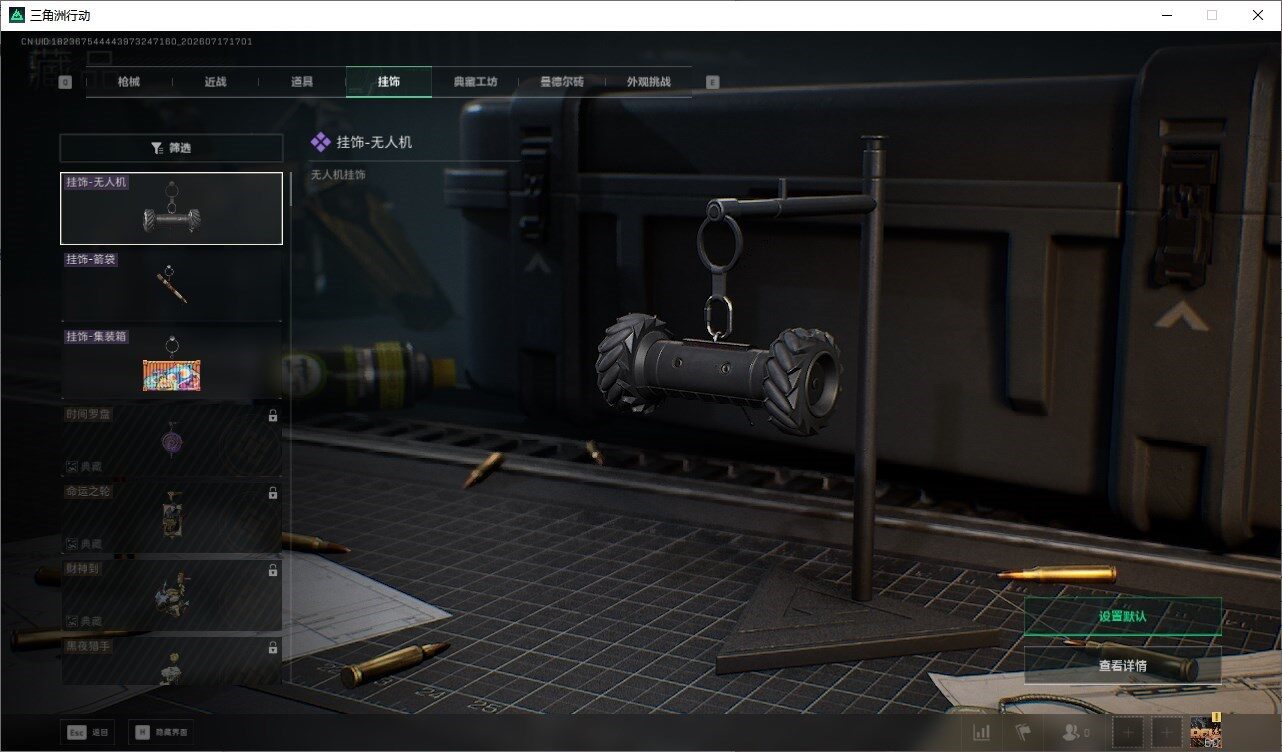Click the 典藏 collection icon on 命运之轮

tap(72, 544)
